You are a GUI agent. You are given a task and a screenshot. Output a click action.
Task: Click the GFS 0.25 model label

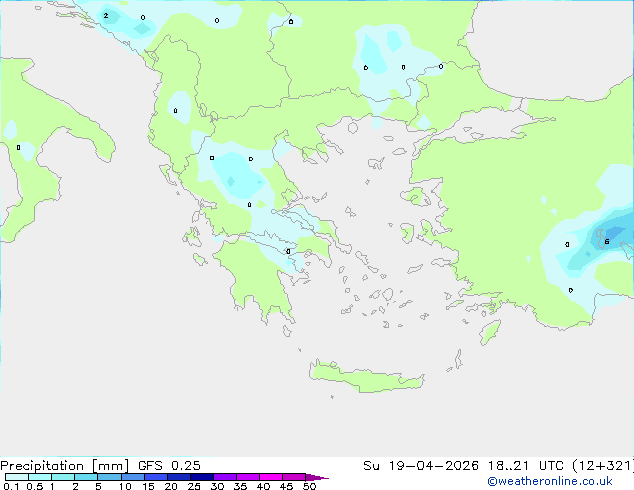[169, 466]
